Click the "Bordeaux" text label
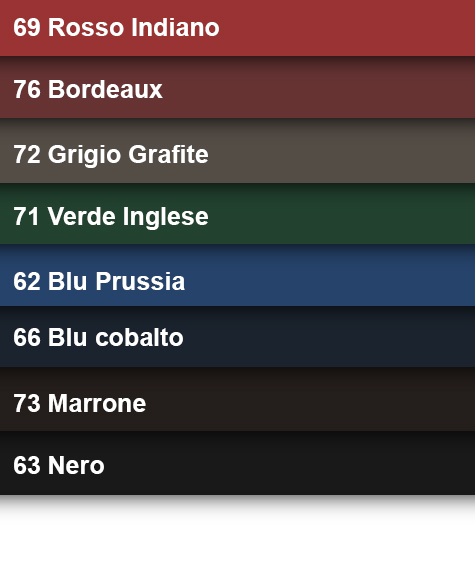This screenshot has width=475, height=572. click(105, 89)
